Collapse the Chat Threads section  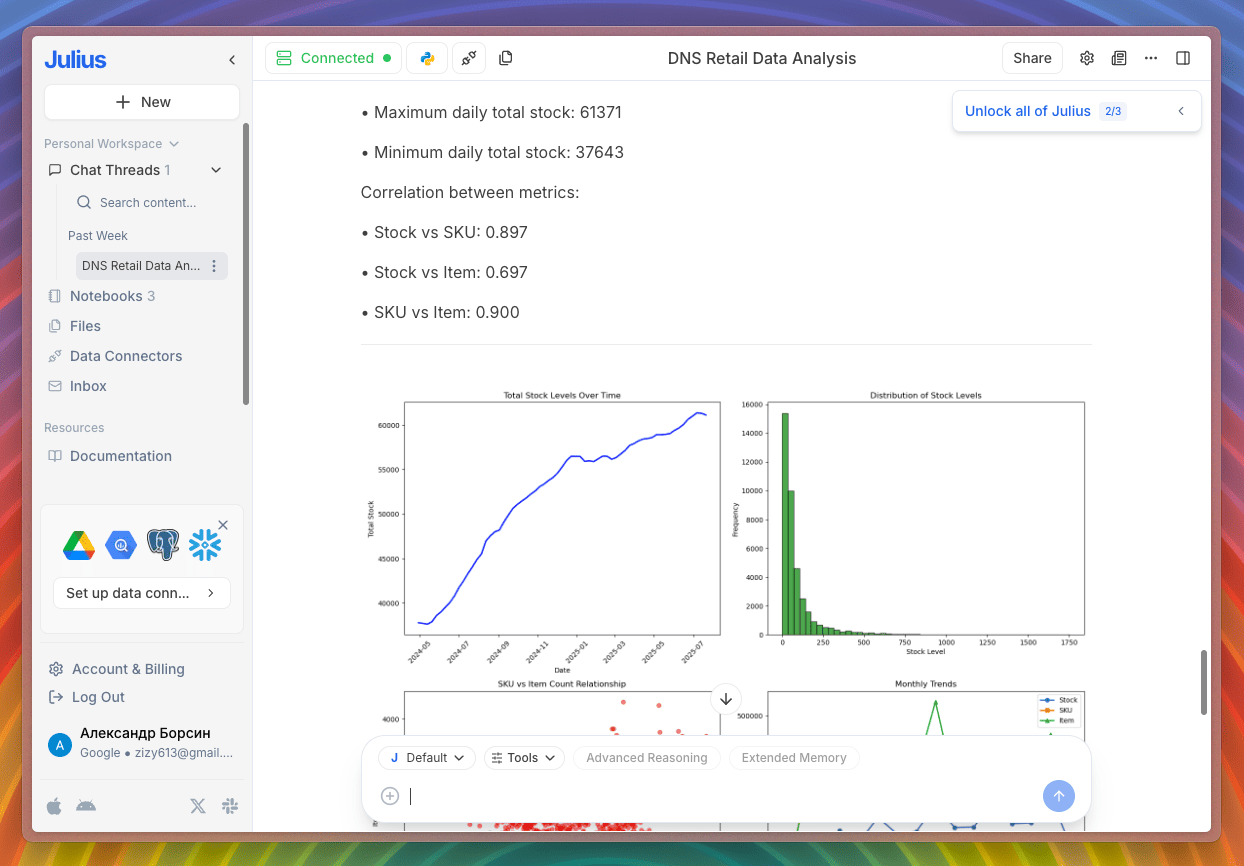tap(216, 170)
